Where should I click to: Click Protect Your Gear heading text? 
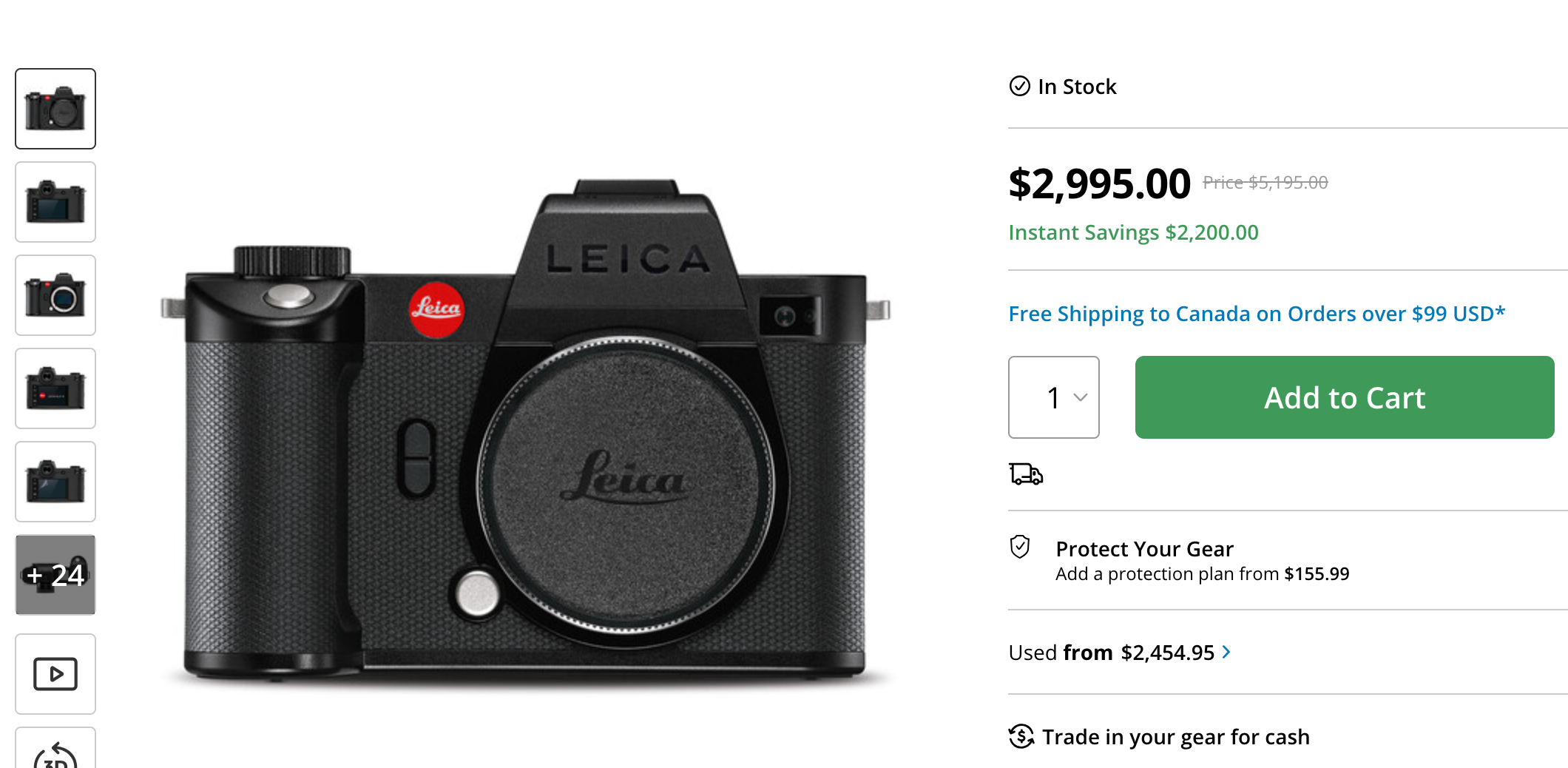coord(1144,549)
